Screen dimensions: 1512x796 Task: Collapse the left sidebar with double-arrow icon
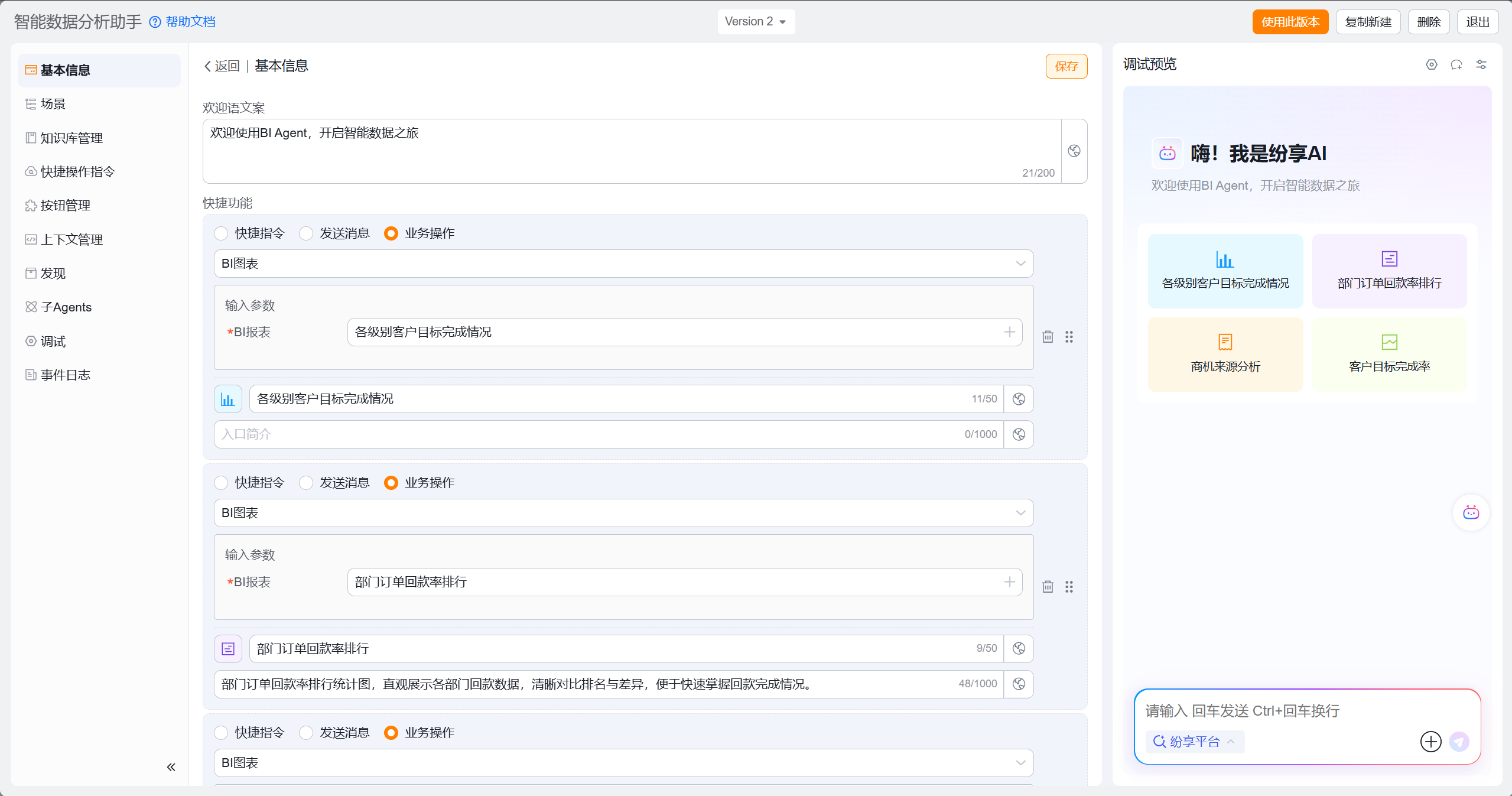171,767
